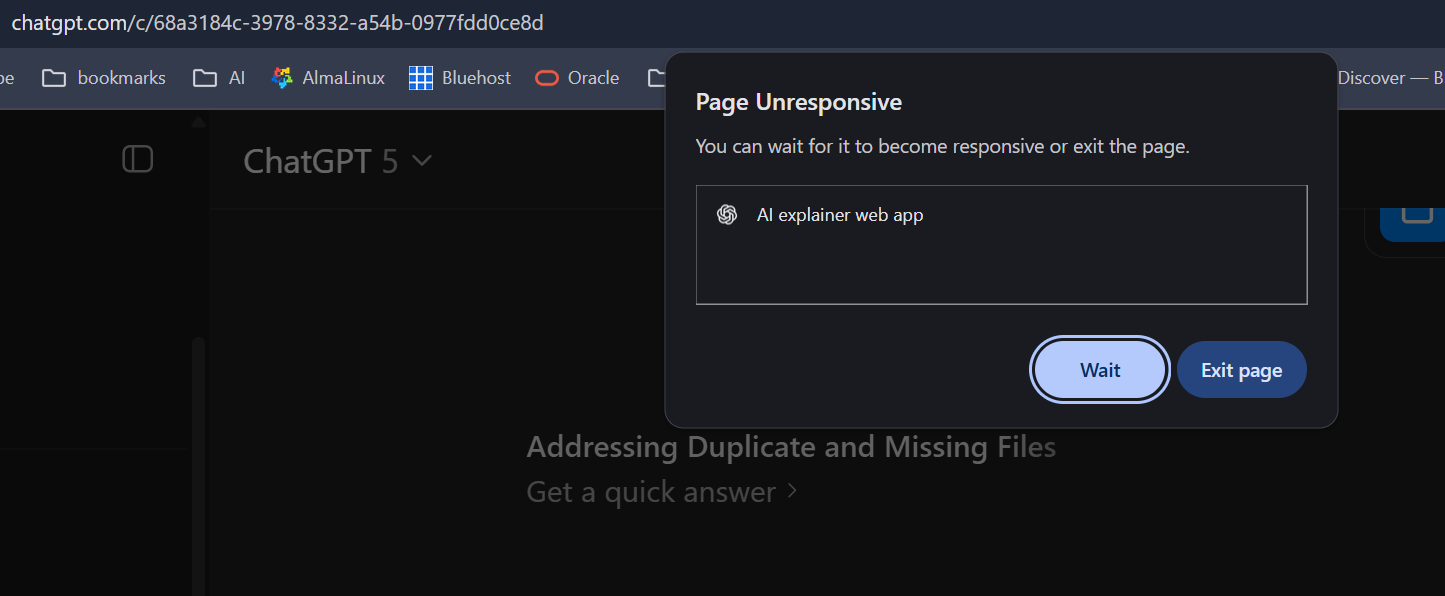Click the ChatGPT logo beside AI explainer web app
The image size is (1445, 596).
727,215
